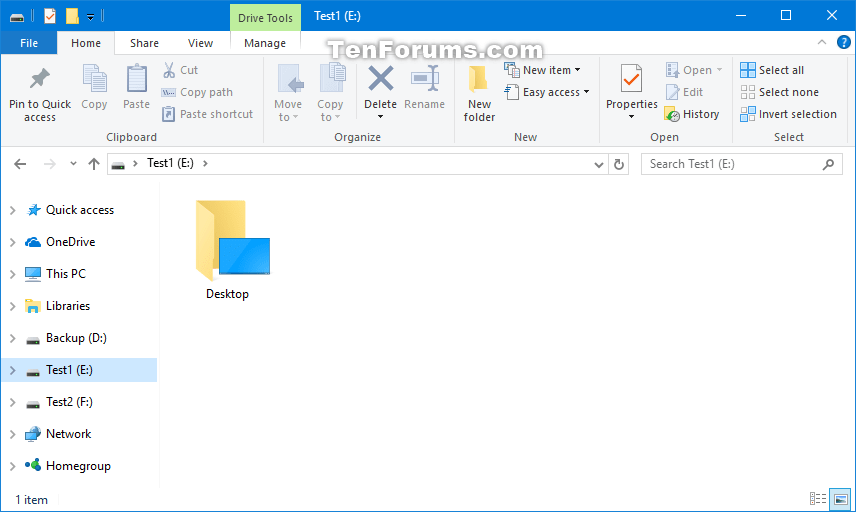856x512 pixels.
Task: Click the Cut scissors icon
Action: point(169,70)
